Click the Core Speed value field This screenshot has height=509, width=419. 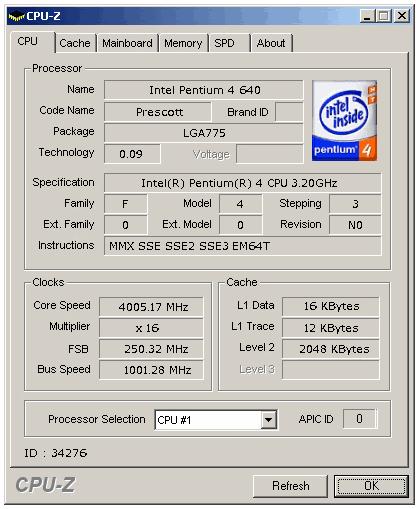151,307
